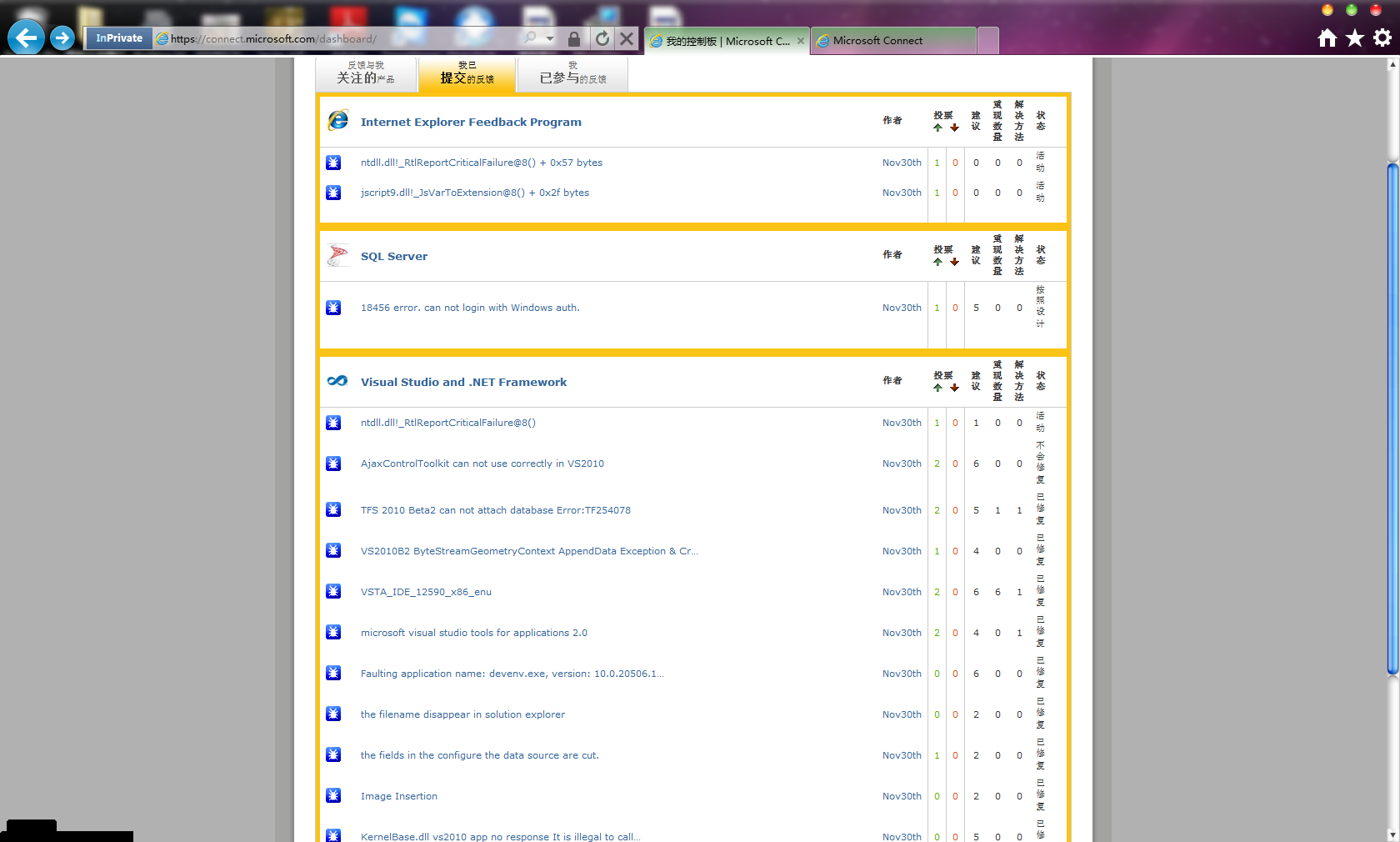Click bug icon for jscript9.dll item
The width and height of the screenshot is (1400, 842).
click(333, 193)
